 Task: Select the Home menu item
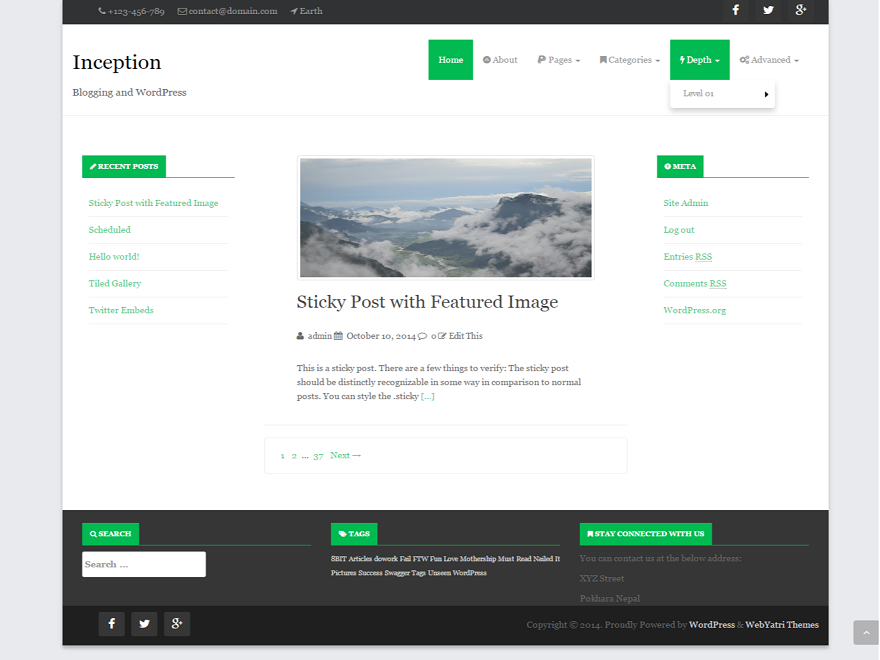point(450,59)
